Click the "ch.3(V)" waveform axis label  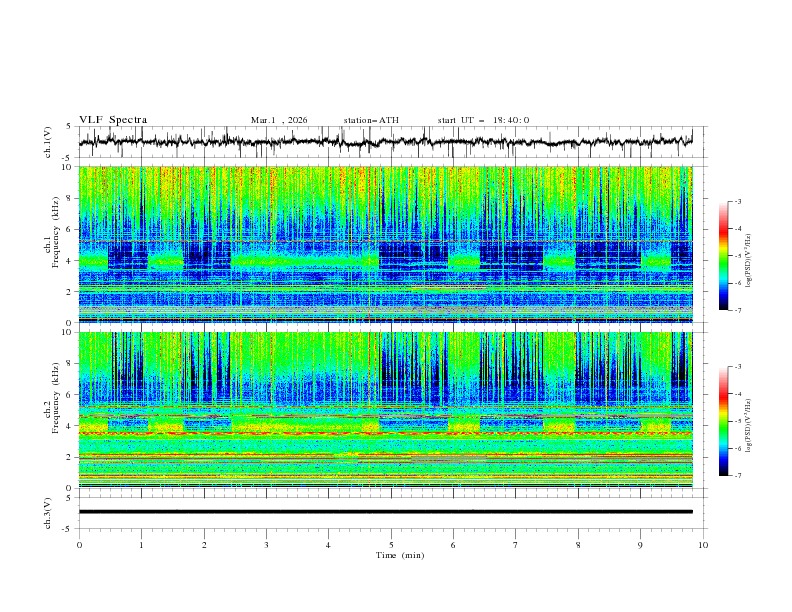tap(48, 513)
